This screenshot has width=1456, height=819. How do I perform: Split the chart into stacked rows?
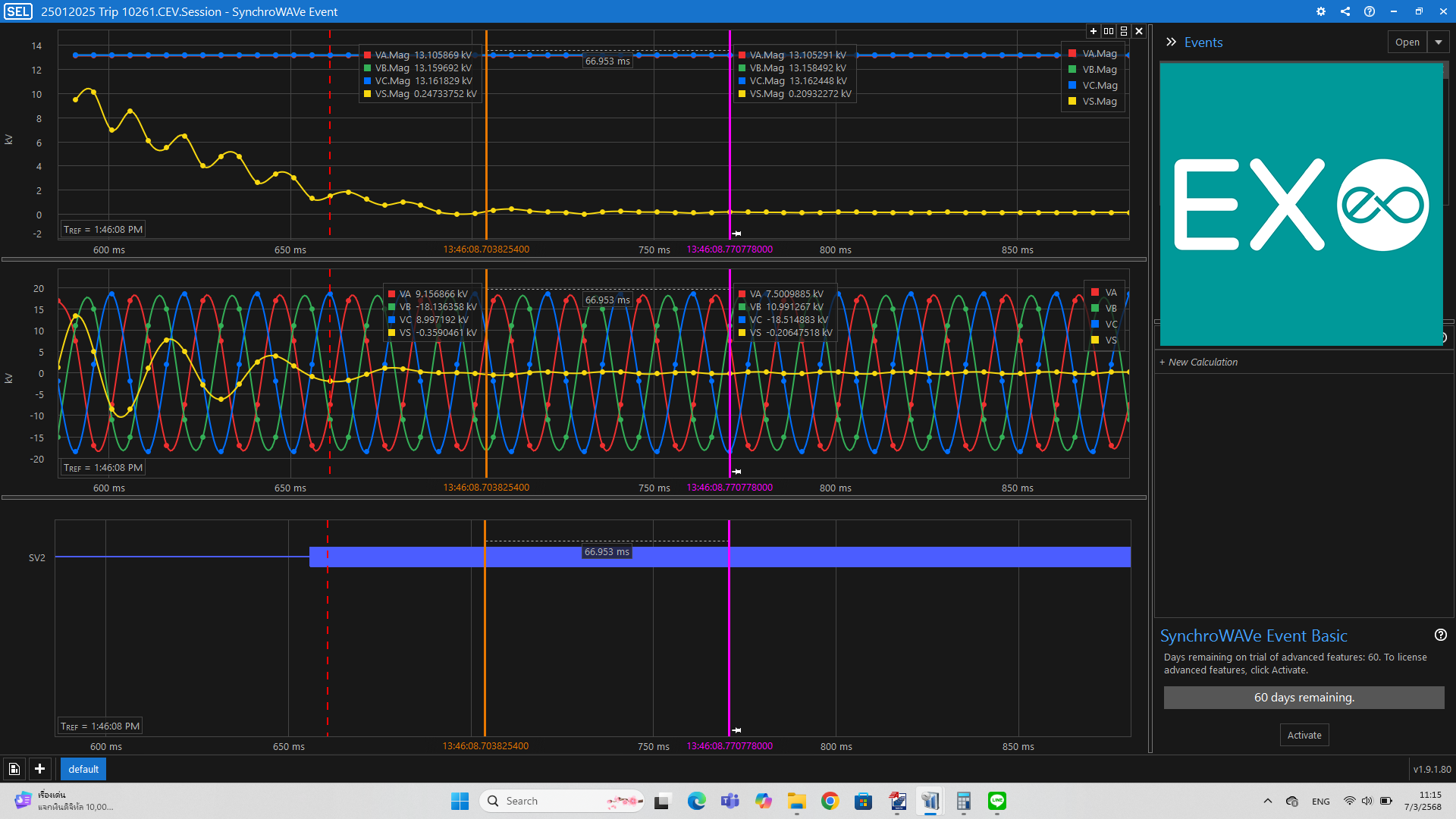click(1124, 31)
